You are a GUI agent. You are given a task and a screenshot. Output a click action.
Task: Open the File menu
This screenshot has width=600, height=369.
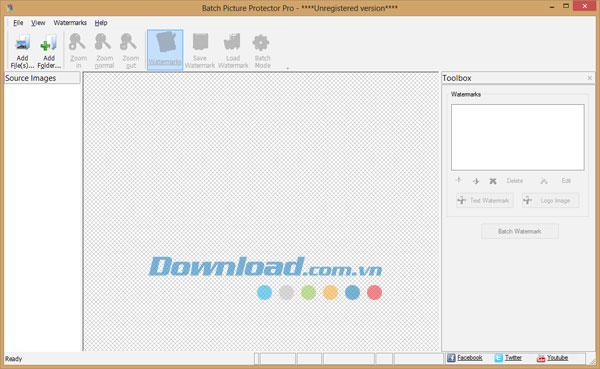18,23
